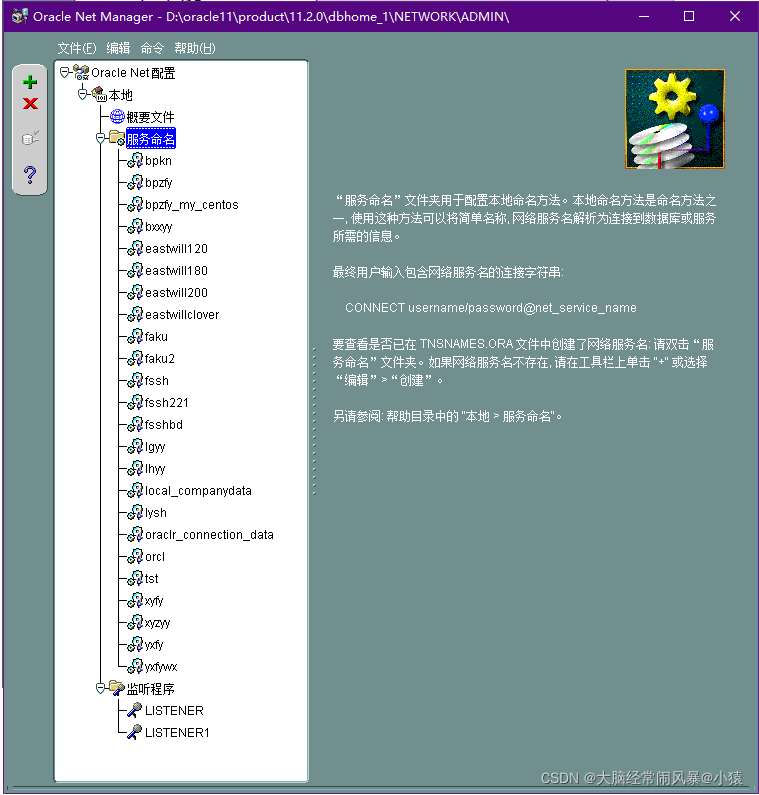
Task: Click the bpzfy service icon
Action: pos(135,183)
